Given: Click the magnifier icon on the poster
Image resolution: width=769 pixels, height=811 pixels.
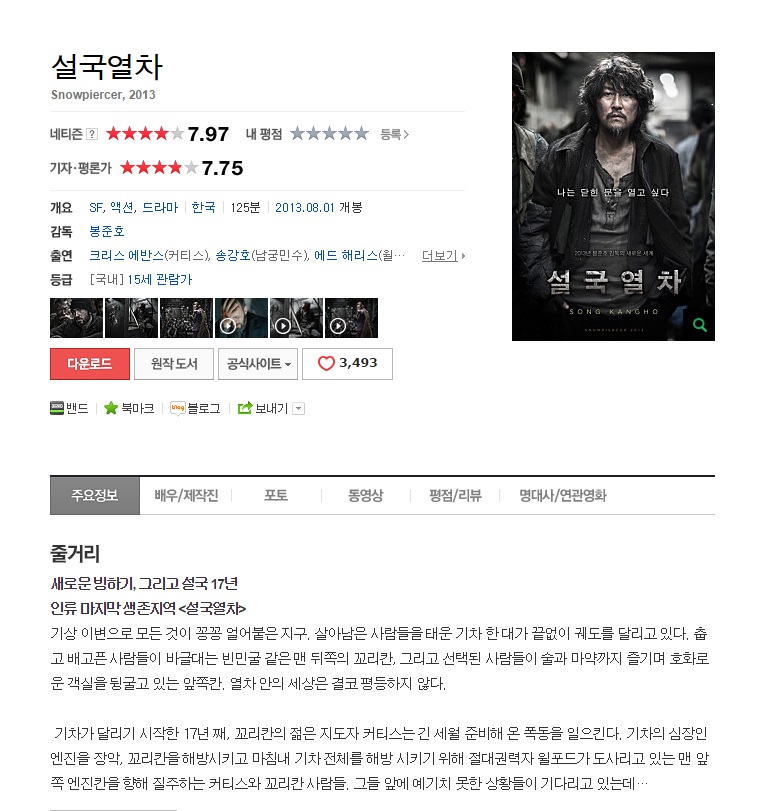Looking at the screenshot, I should coord(700,325).
